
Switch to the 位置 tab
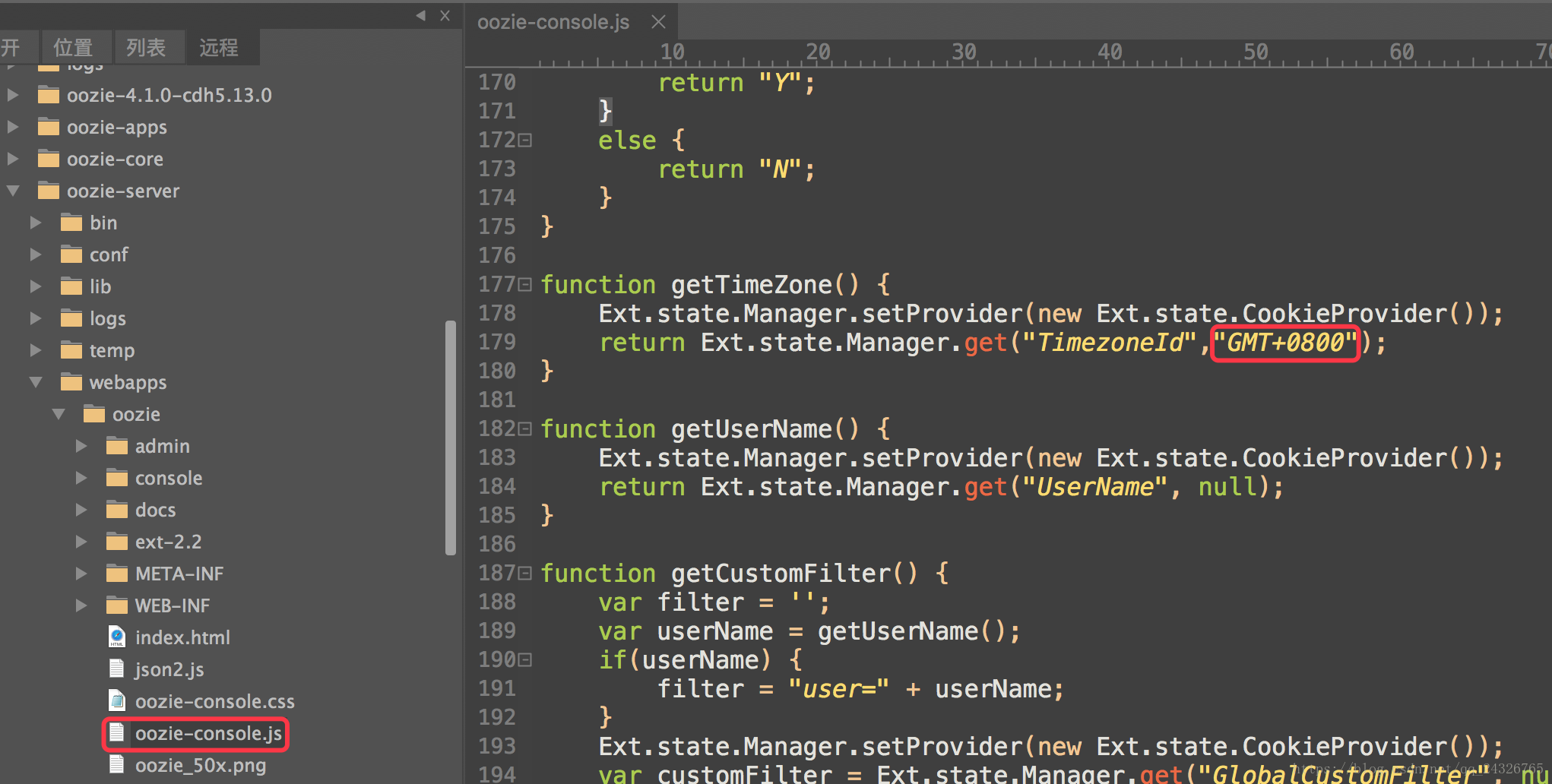73,48
